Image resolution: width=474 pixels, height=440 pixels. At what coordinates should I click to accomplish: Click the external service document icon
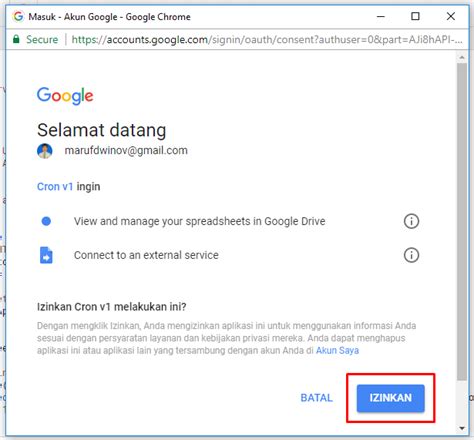(46, 255)
